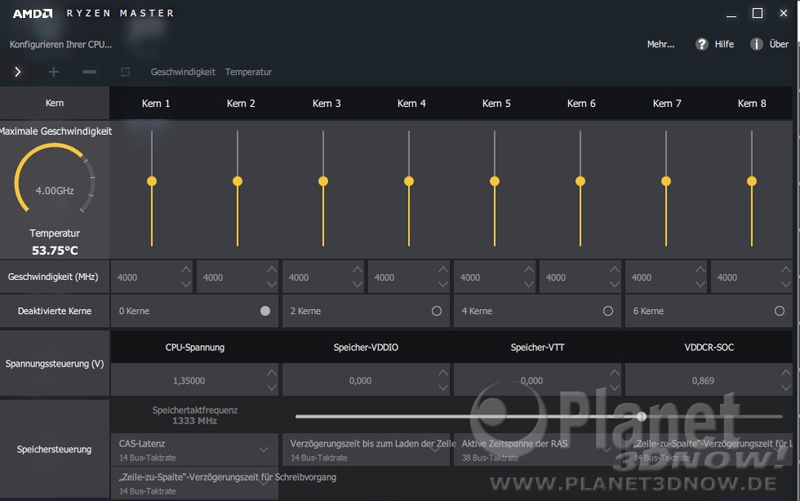Decrease Kern 6 speed with down arrow
The width and height of the screenshot is (800, 501).
point(615,285)
